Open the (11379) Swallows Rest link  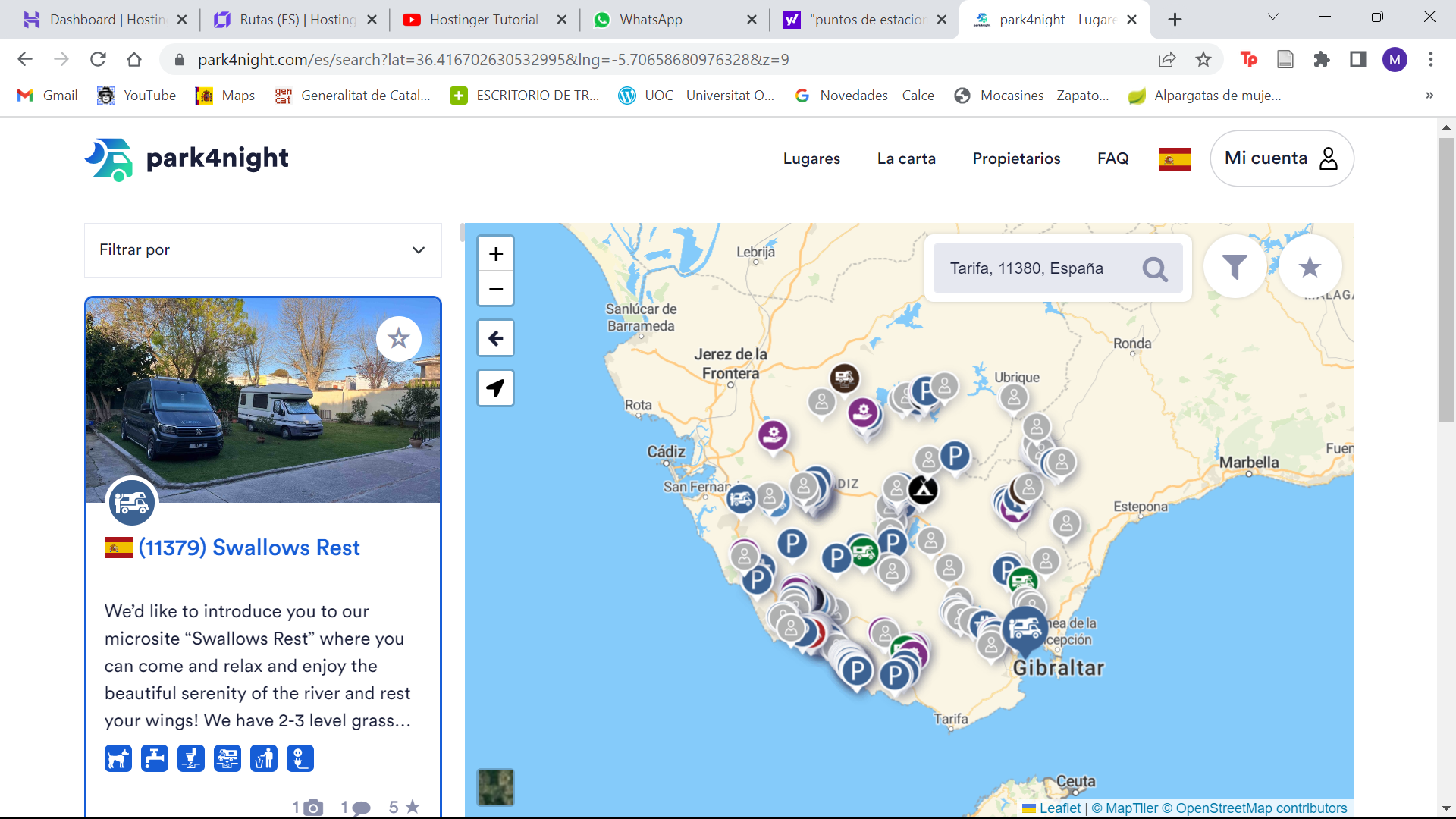[x=249, y=548]
